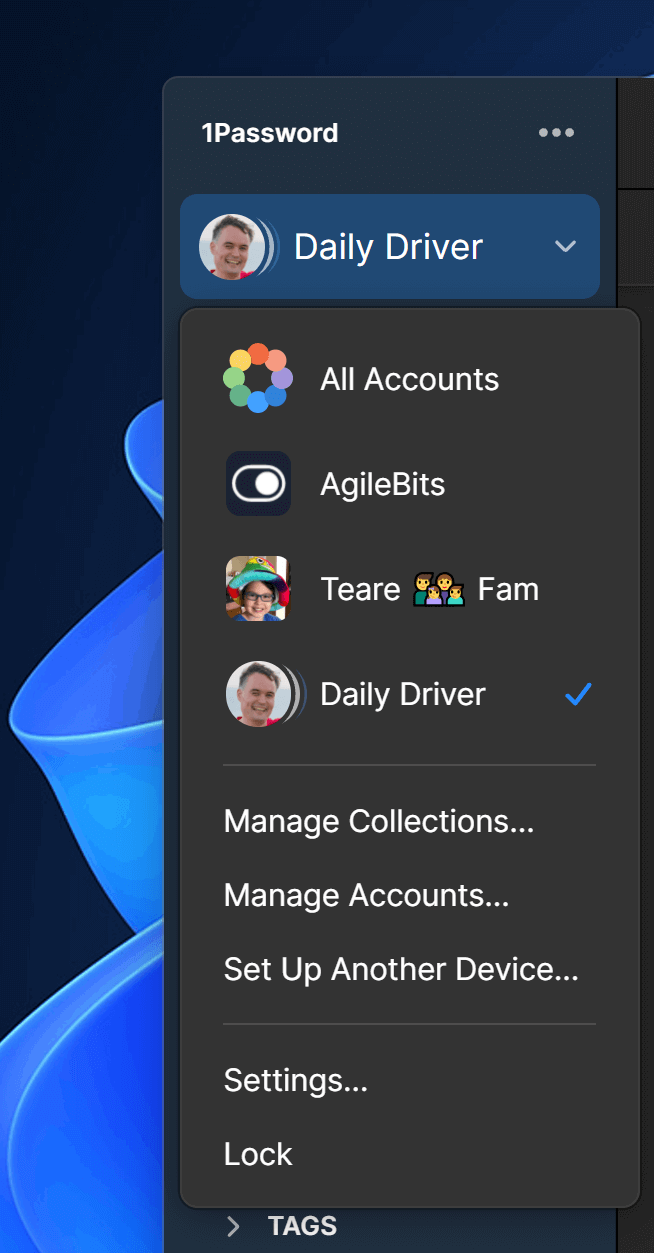Image resolution: width=654 pixels, height=1253 pixels.
Task: Switch to the Teare Fam account
Action: point(410,589)
